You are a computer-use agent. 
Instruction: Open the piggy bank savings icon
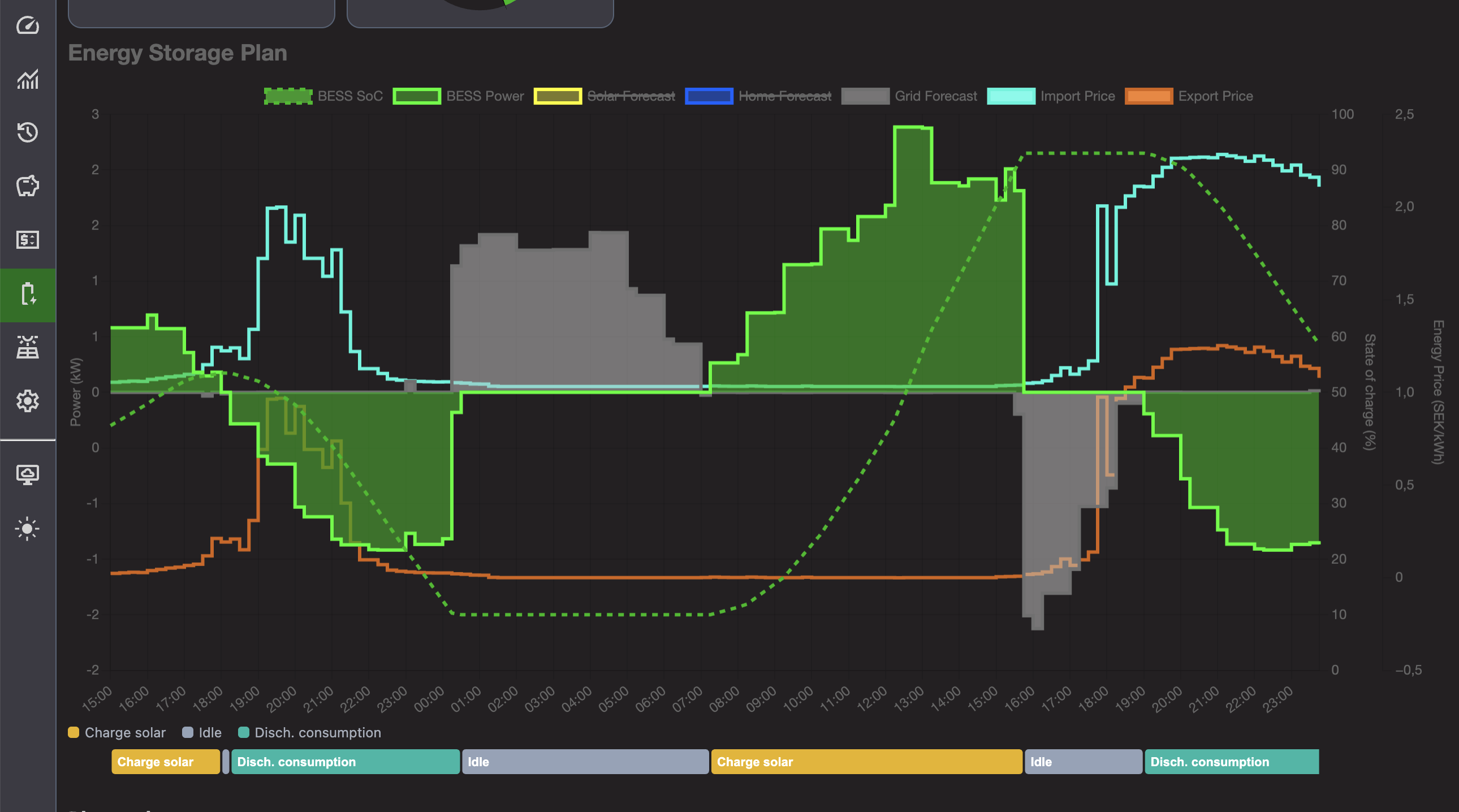click(x=27, y=185)
